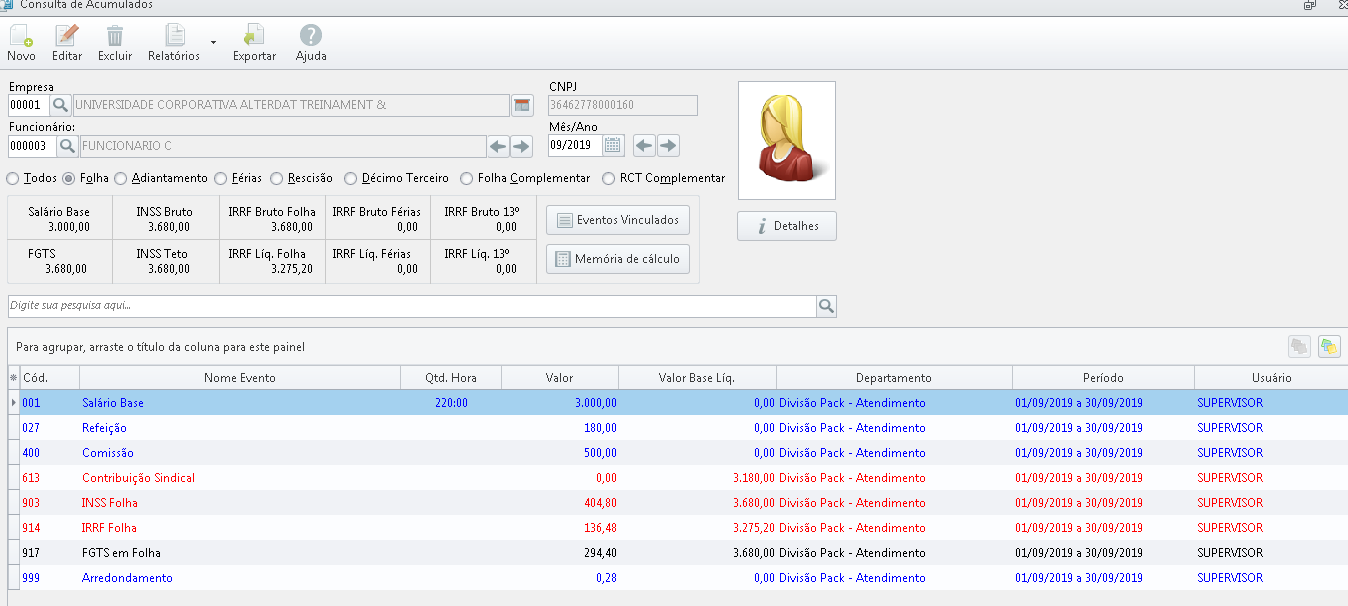
Task: Sort by Qtd. Hora column header
Action: (x=450, y=378)
